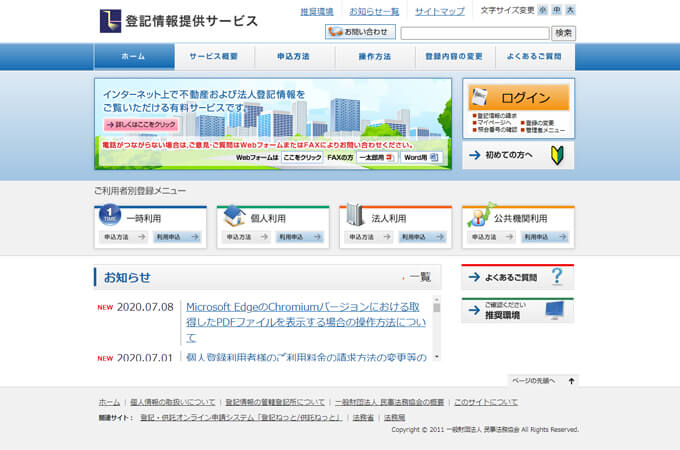Open the 初めての方へ banner
680x450 pixels.
coord(519,155)
